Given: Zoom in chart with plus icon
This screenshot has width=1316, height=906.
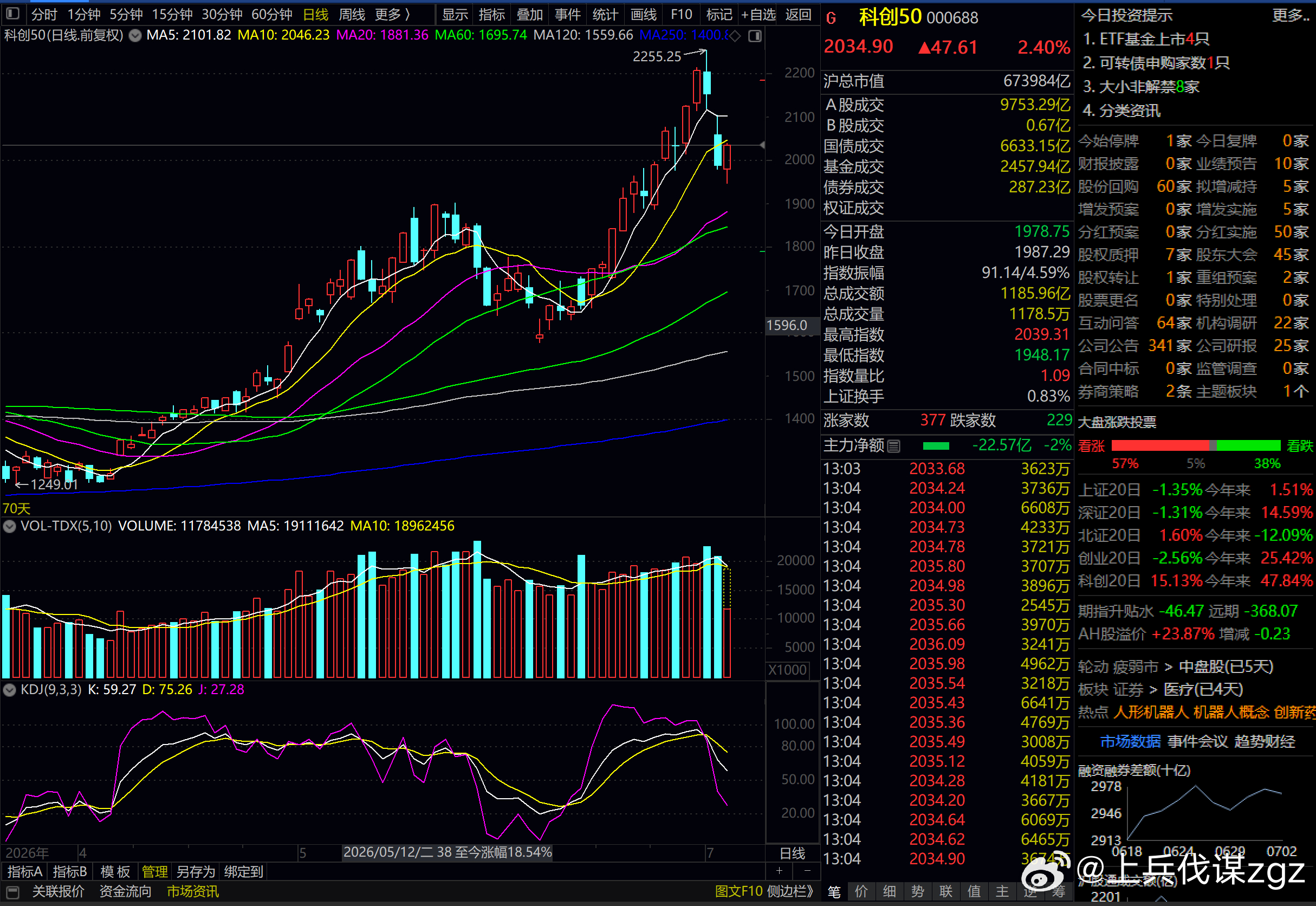Looking at the screenshot, I should (779, 871).
